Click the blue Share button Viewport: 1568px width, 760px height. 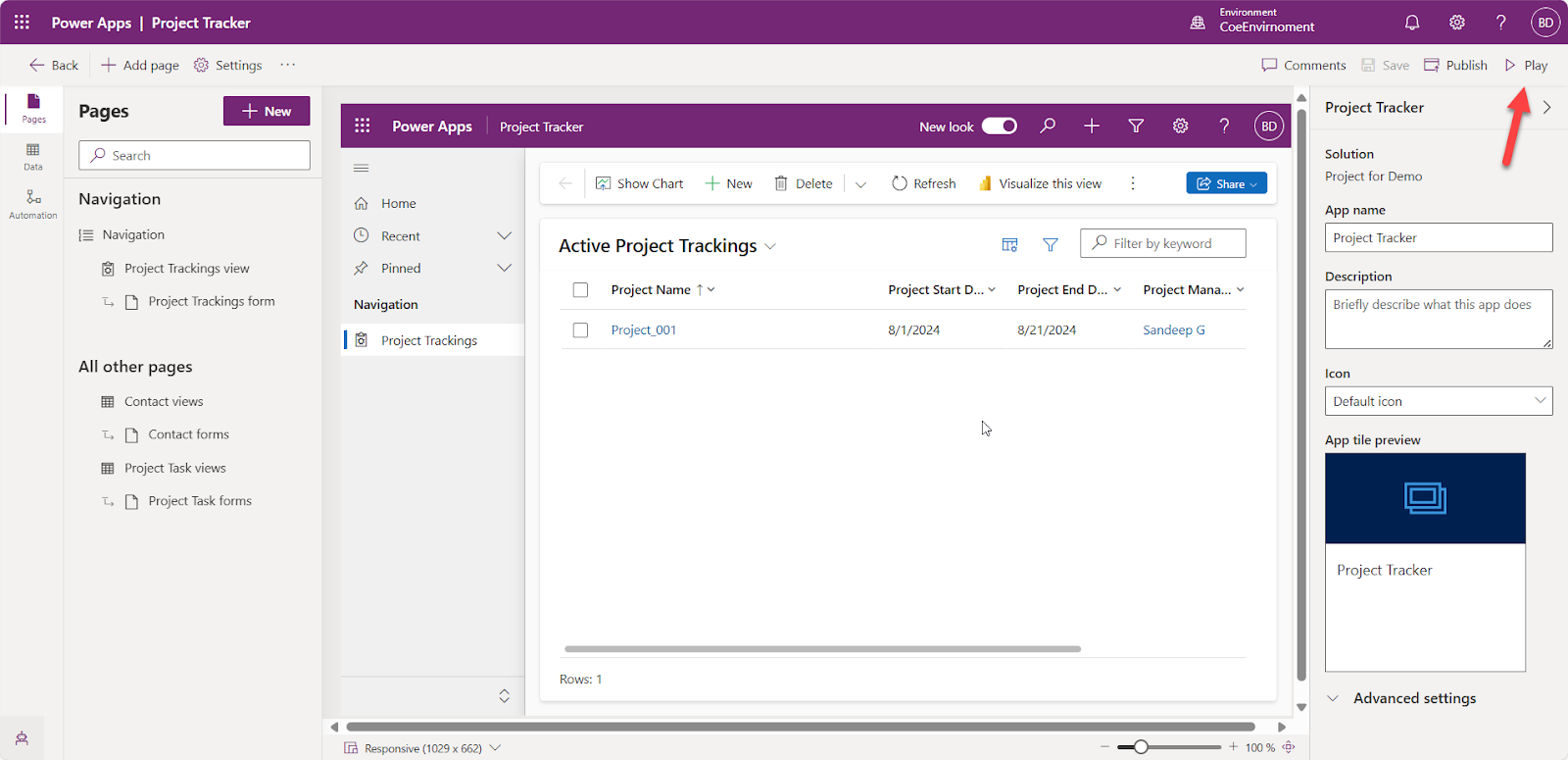tap(1226, 183)
